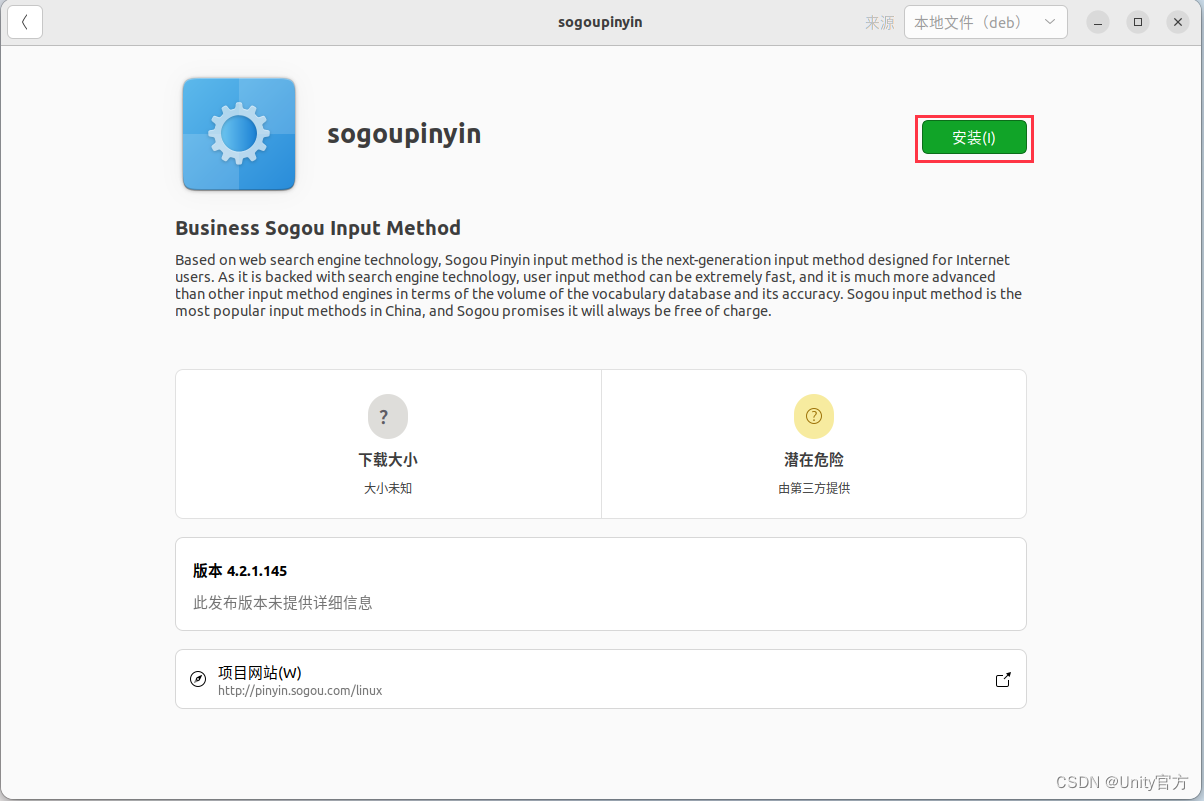Click the 潜在危险 label text
Viewport: 1204px width, 801px height.
click(814, 460)
